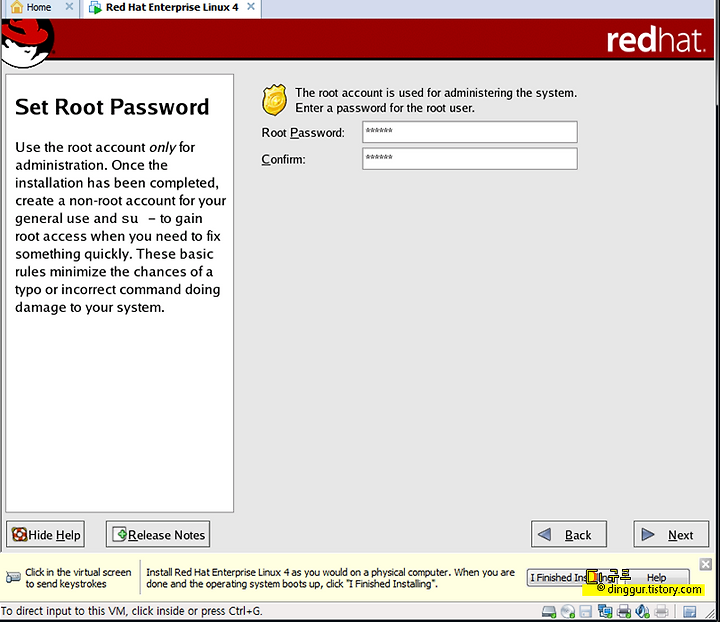This screenshot has width=720, height=622.
Task: Click the Hide Help button
Action: 45,534
